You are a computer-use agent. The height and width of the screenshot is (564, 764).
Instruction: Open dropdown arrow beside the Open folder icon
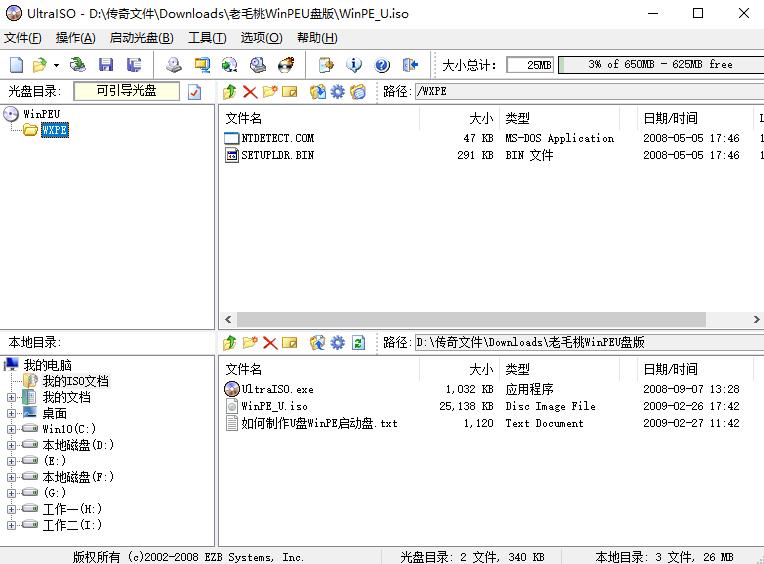56,65
